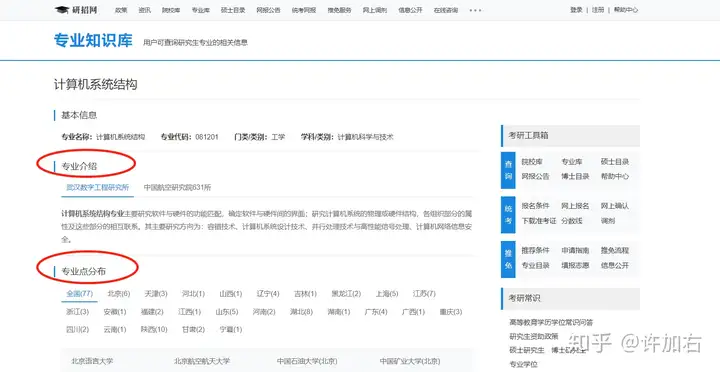Select the 四川(2) province tab
720x372 pixels.
coord(78,330)
